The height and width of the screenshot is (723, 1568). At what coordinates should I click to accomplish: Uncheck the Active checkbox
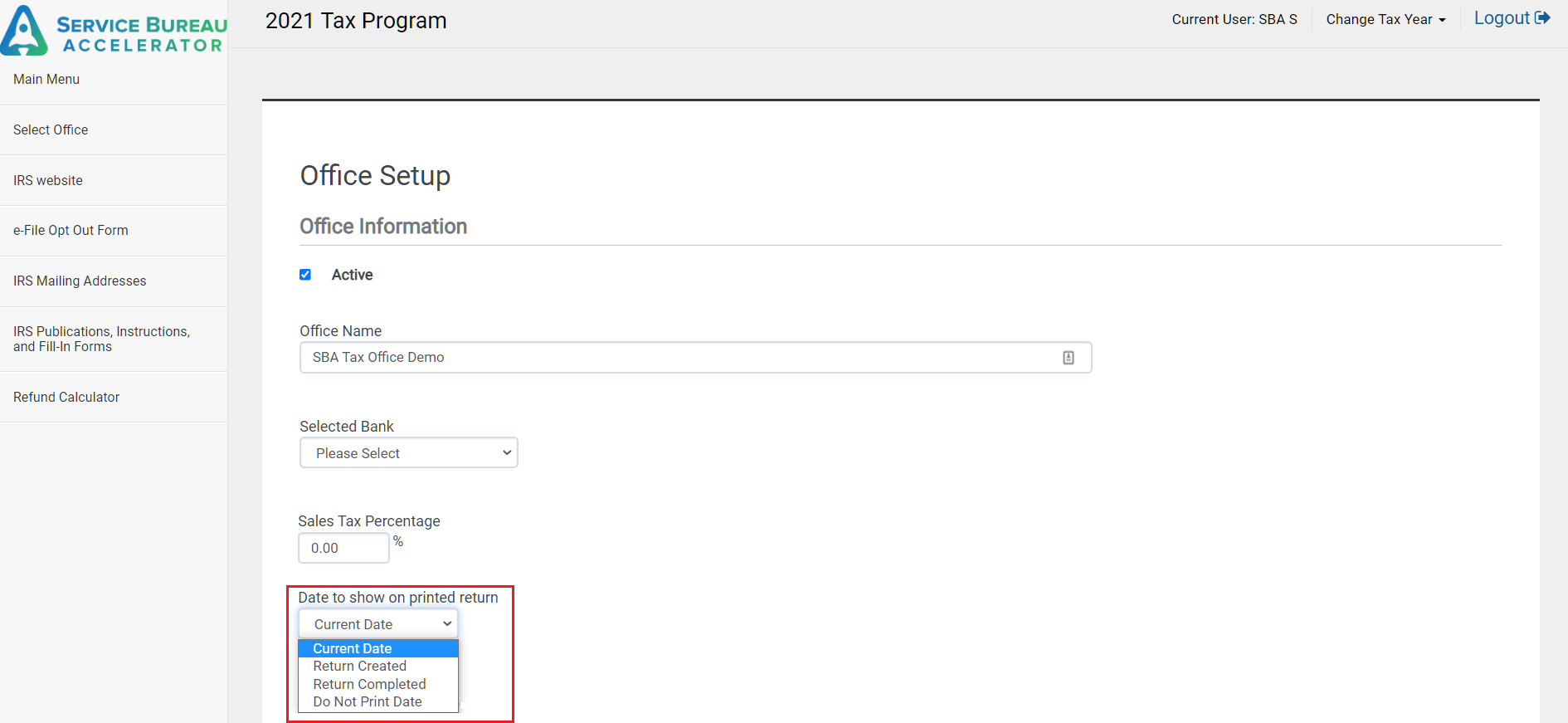305,275
